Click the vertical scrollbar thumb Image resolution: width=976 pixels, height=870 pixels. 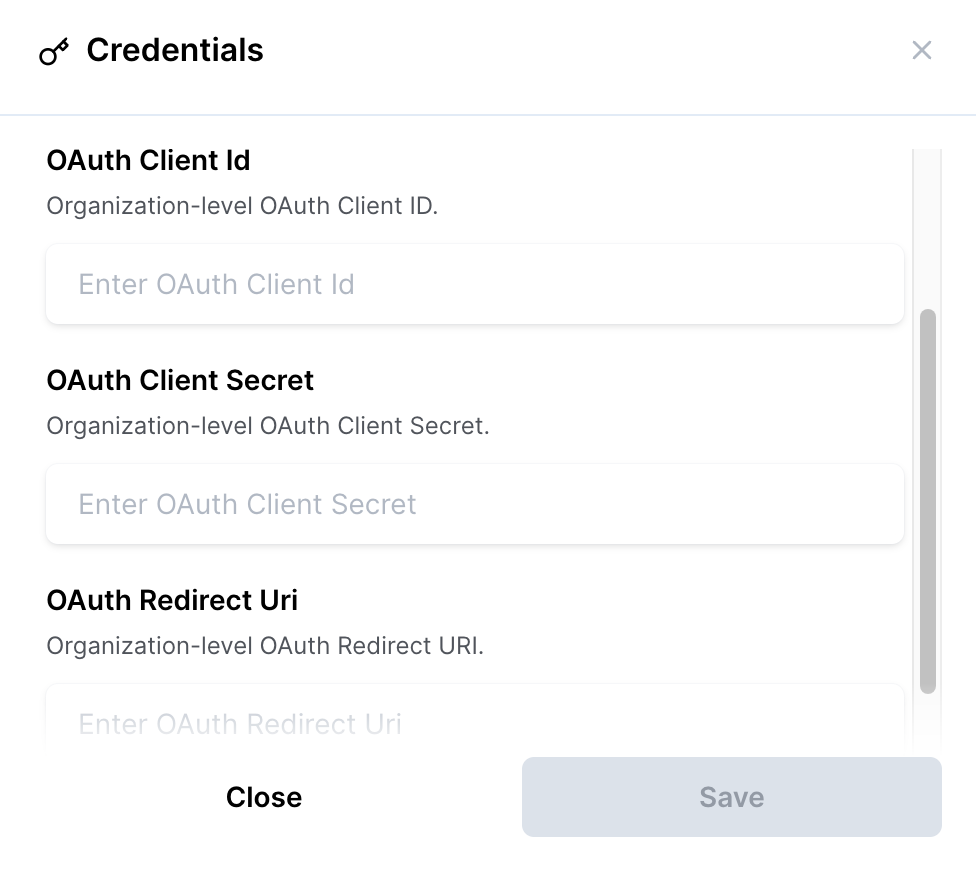click(x=928, y=500)
